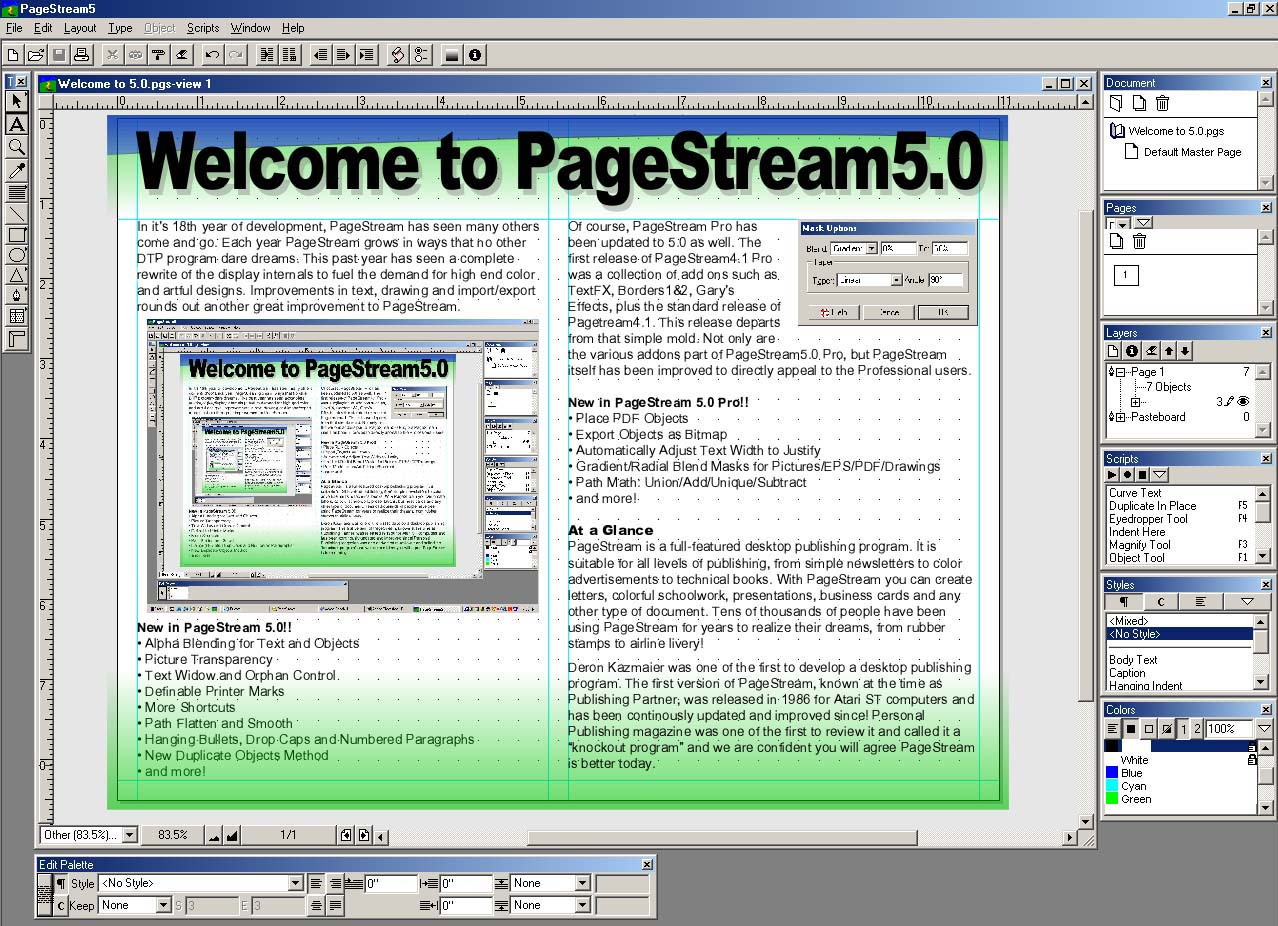Pick the Eyedropper tool in the toolbox
This screenshot has height=926, width=1278.
16,171
